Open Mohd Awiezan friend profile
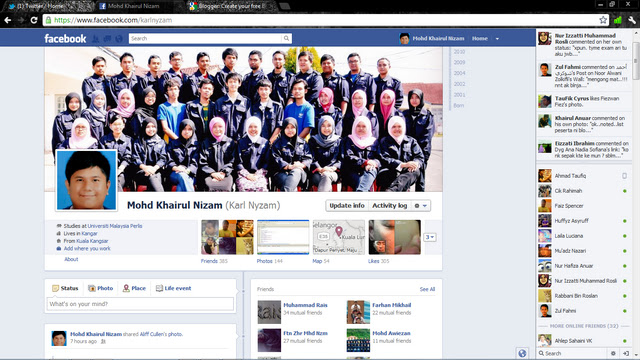This screenshot has height=360, width=640. click(391, 333)
